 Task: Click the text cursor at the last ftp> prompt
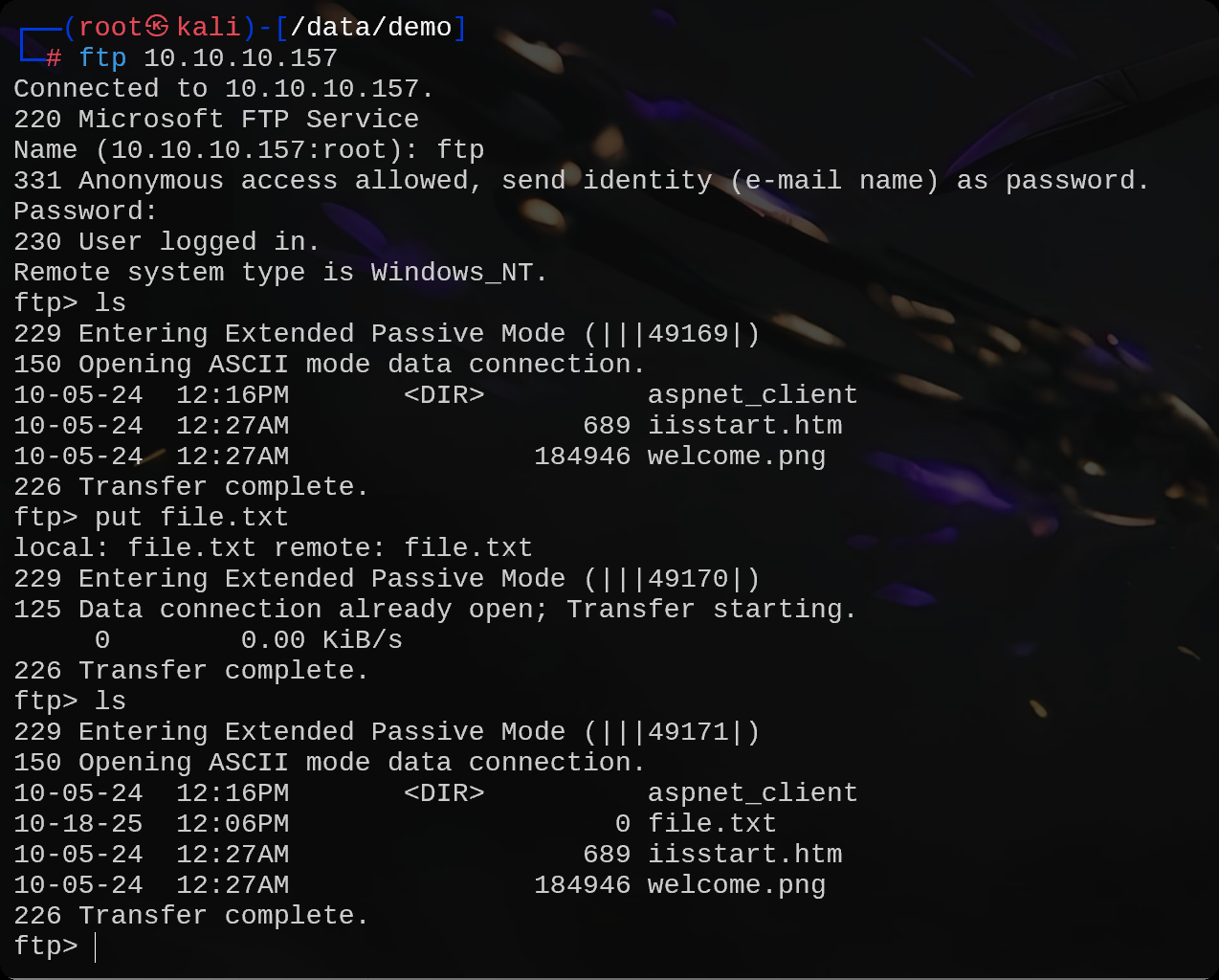96,947
